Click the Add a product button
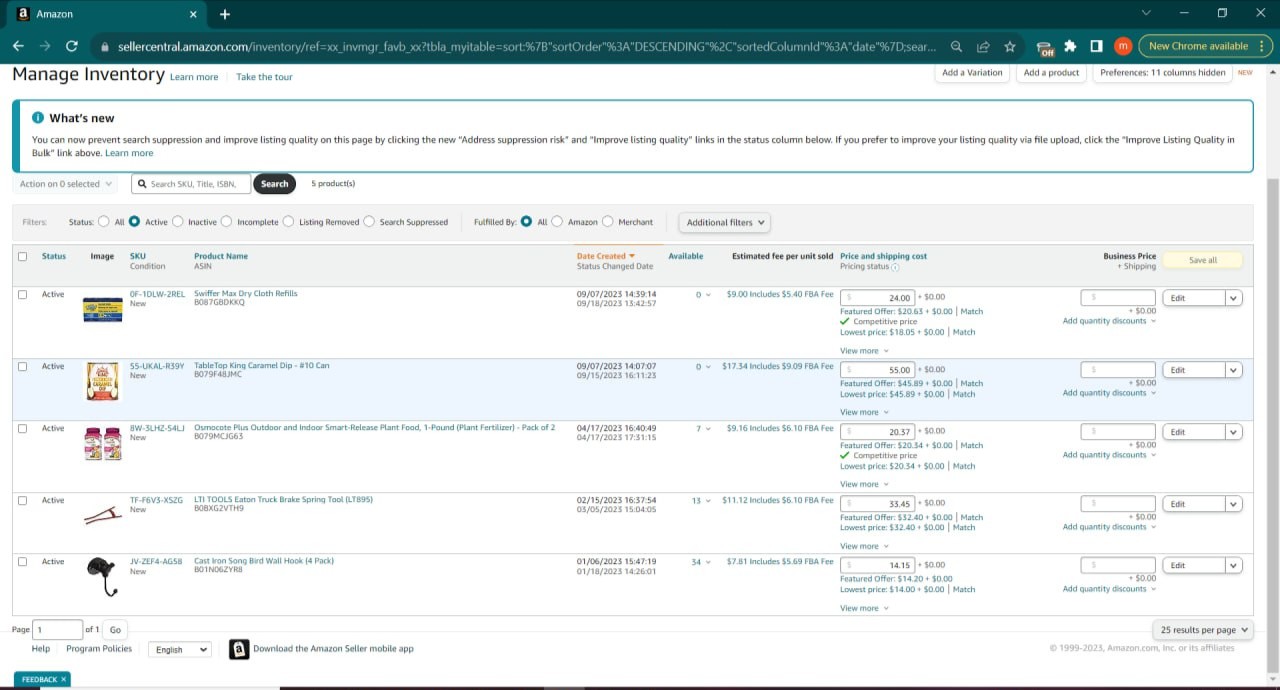The width and height of the screenshot is (1280, 690). pyautogui.click(x=1051, y=73)
